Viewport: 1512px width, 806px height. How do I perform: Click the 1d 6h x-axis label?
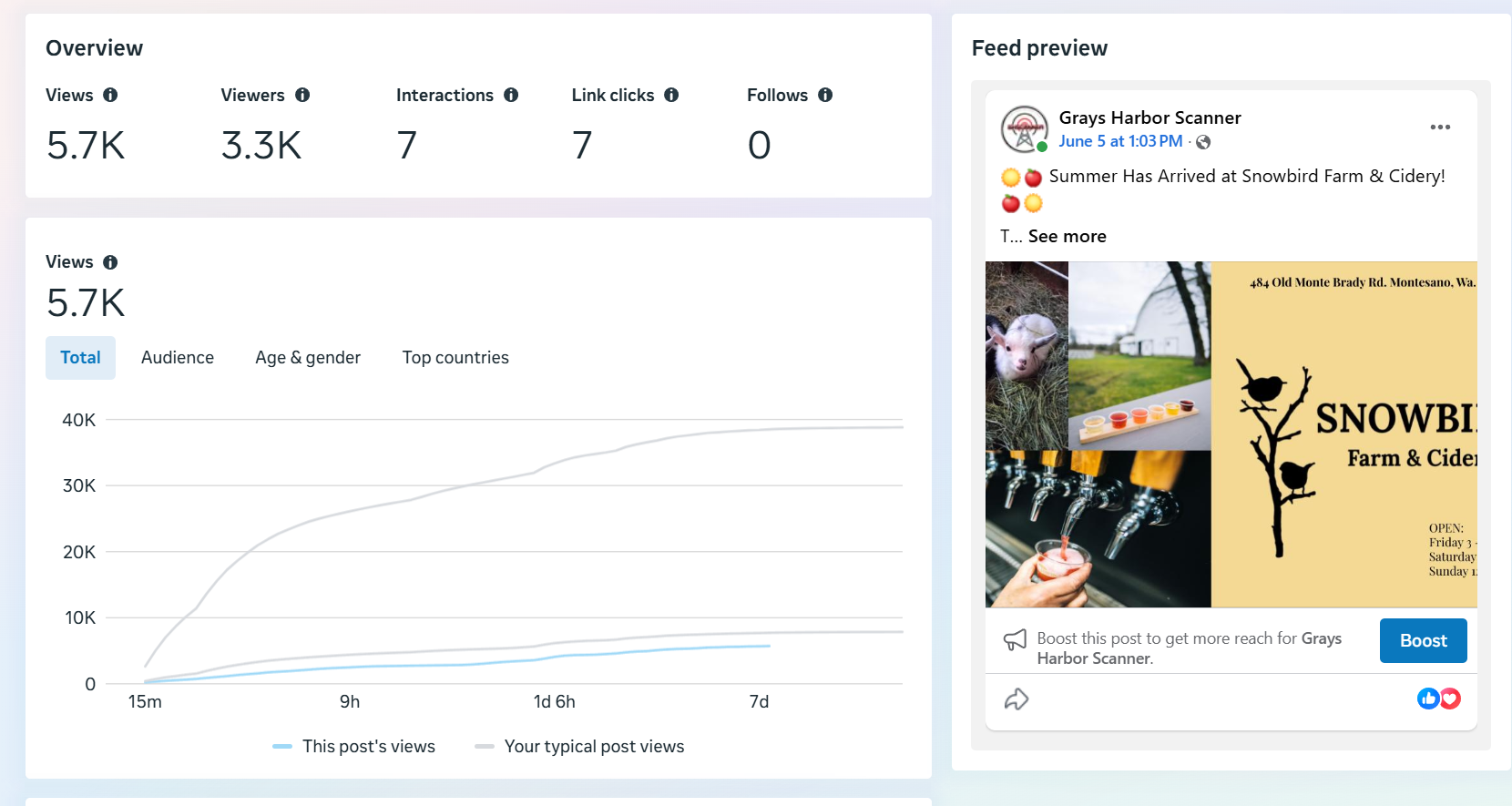(555, 702)
